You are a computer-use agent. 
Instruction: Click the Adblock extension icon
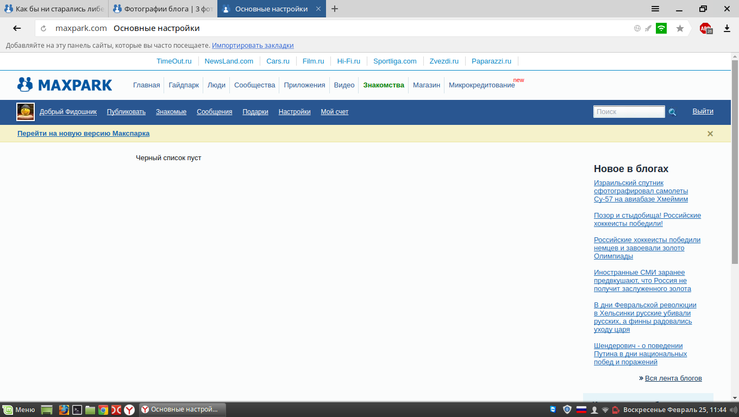[x=705, y=28]
